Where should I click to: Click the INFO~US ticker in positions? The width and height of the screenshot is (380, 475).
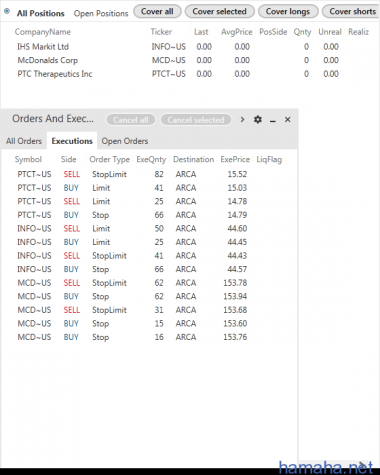(x=169, y=47)
